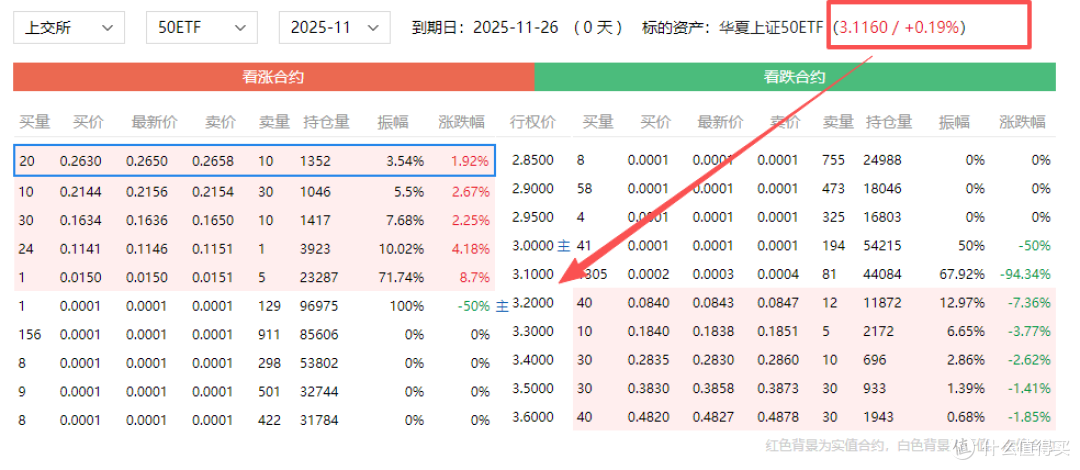This screenshot has width=1080, height=470.
Task: Select strike price 2.8500 row
Action: pos(533,161)
